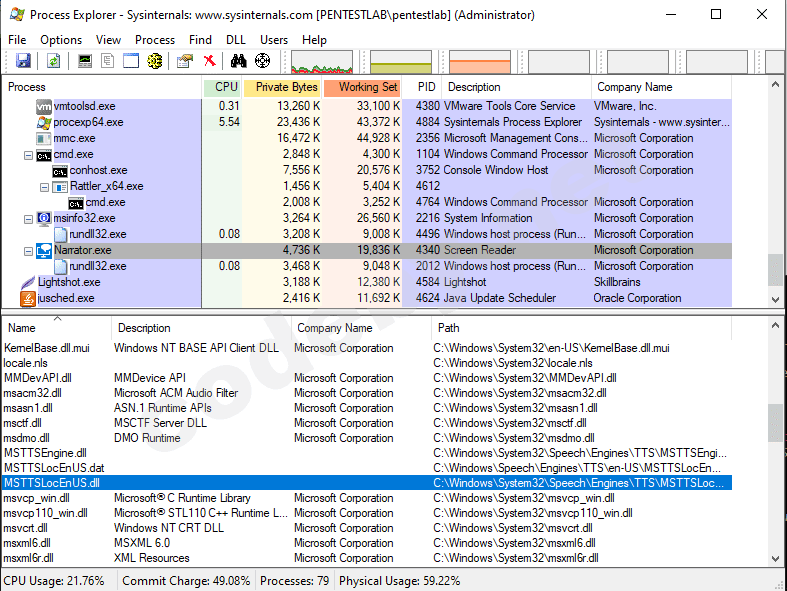Click Commit Charge 49.08% in status bar
The image size is (787, 591).
tap(186, 581)
